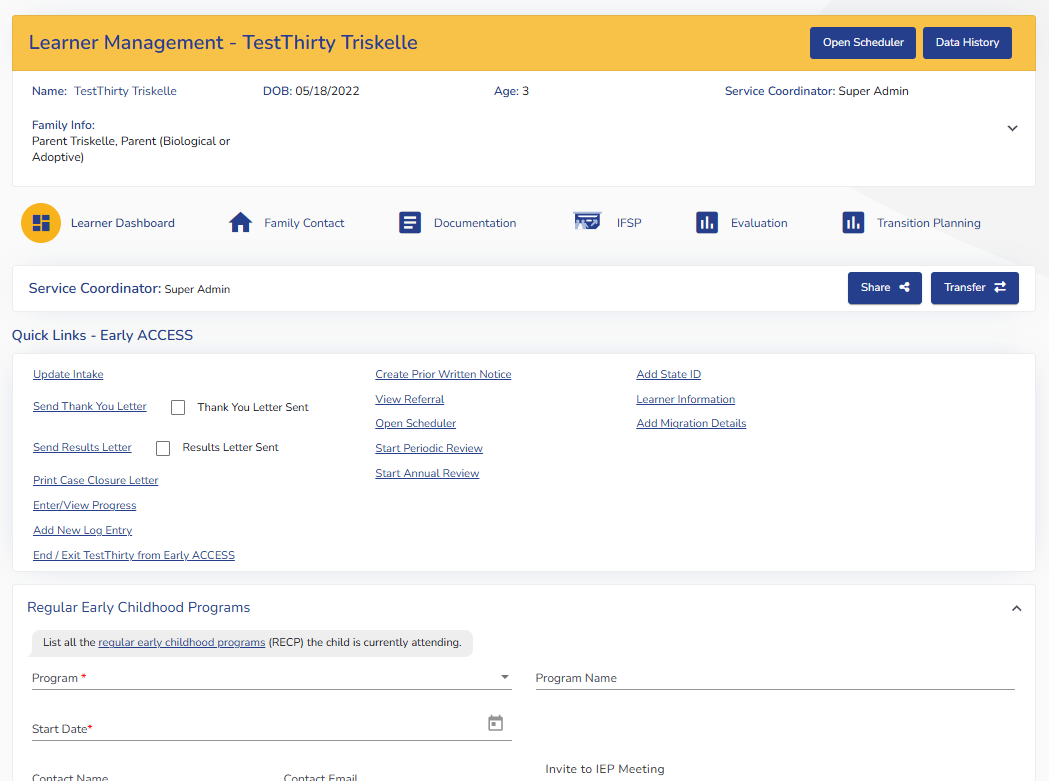This screenshot has height=781, width=1049.
Task: Focus the Program Name input field
Action: 774,678
